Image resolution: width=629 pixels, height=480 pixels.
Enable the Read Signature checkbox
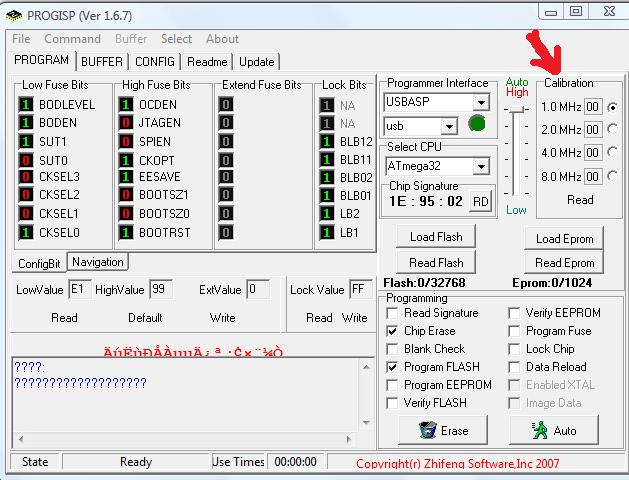tap(393, 313)
